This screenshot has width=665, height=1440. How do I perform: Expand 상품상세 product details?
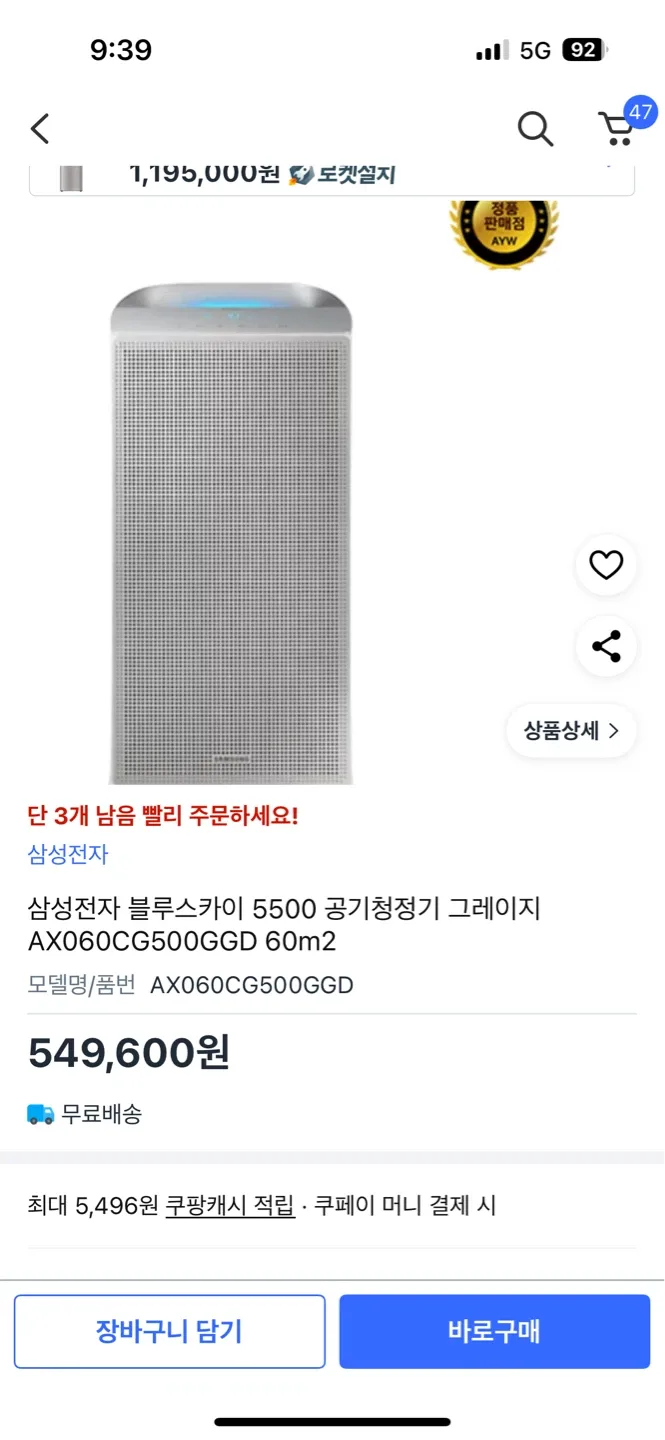572,730
